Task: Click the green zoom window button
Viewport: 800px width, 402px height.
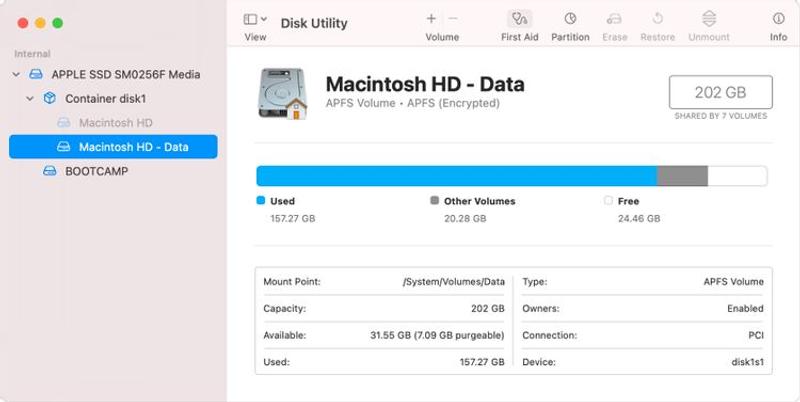Action: [x=58, y=23]
